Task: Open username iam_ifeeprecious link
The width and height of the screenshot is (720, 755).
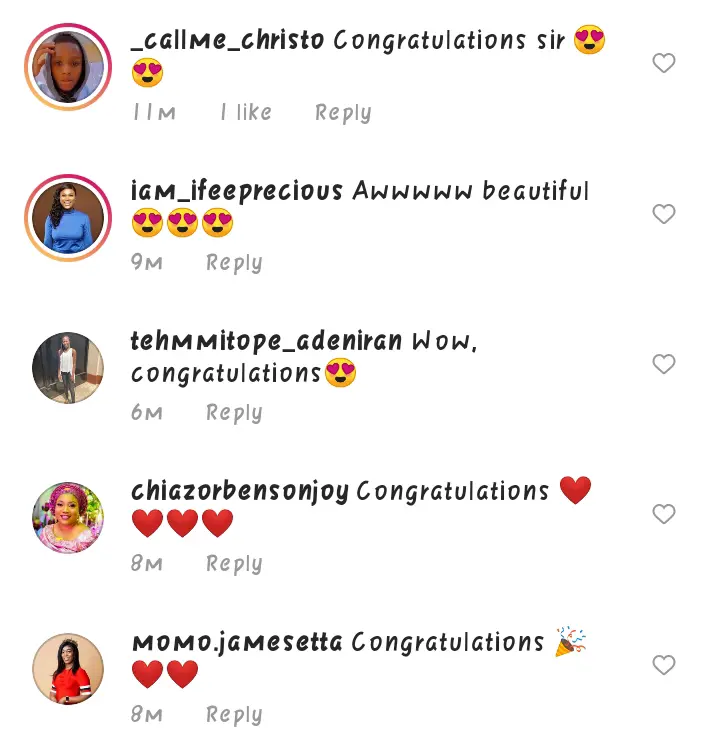Action: [x=236, y=191]
